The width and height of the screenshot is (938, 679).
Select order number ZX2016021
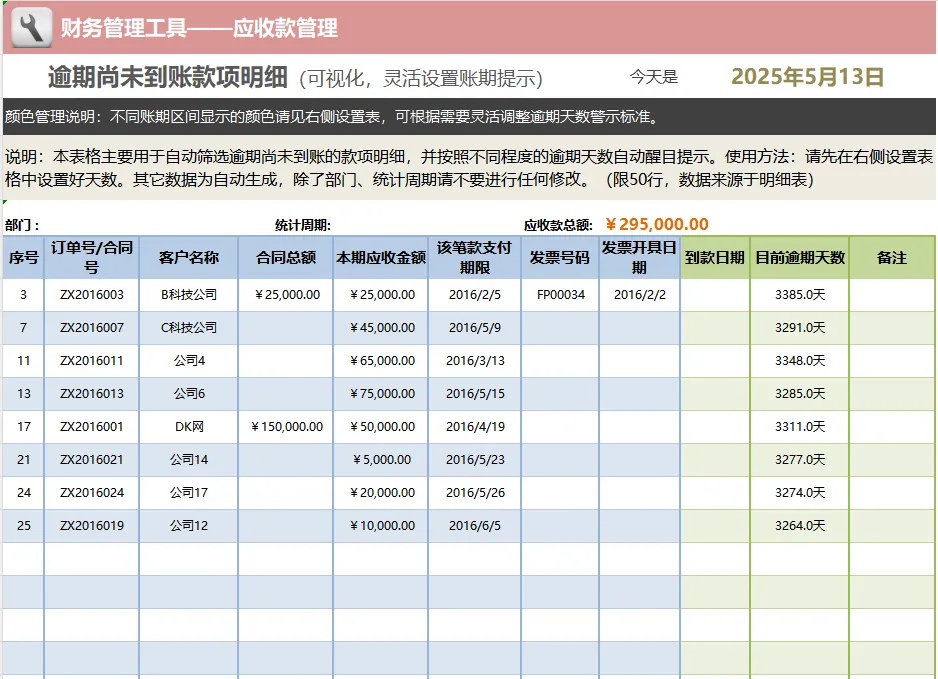(x=92, y=459)
